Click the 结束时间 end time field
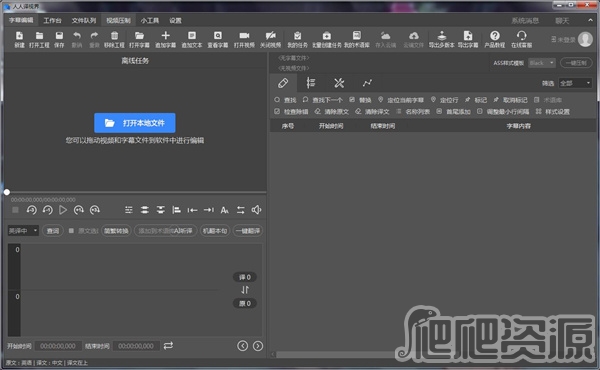The width and height of the screenshot is (600, 370). point(136,346)
